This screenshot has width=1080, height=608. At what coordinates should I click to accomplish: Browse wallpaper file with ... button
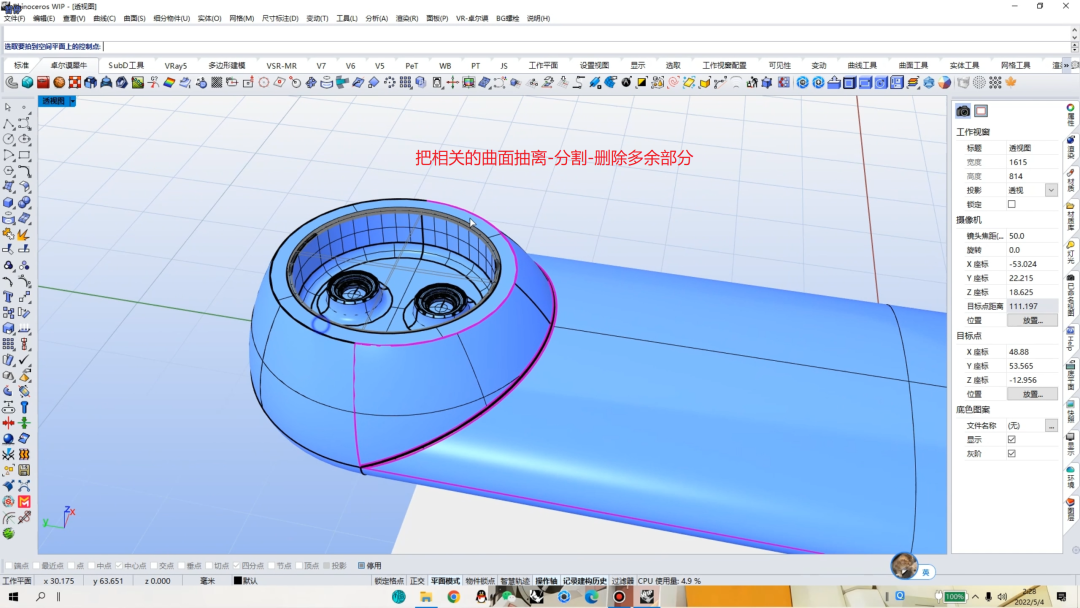pyautogui.click(x=1051, y=426)
